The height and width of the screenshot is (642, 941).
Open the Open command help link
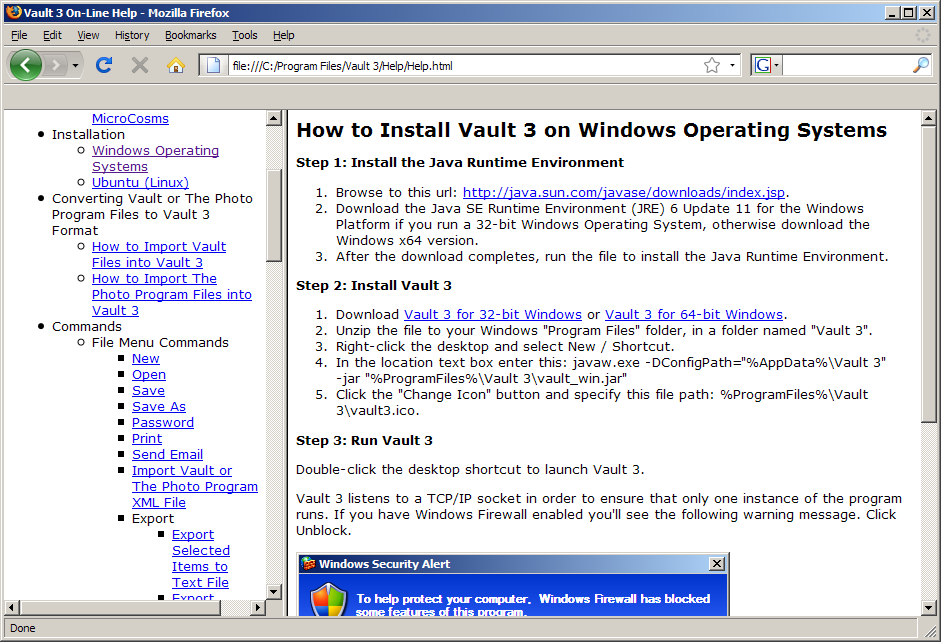tap(149, 374)
